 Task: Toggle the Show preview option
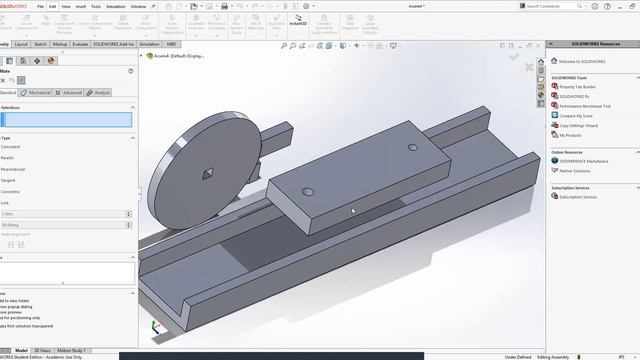(x=11, y=312)
